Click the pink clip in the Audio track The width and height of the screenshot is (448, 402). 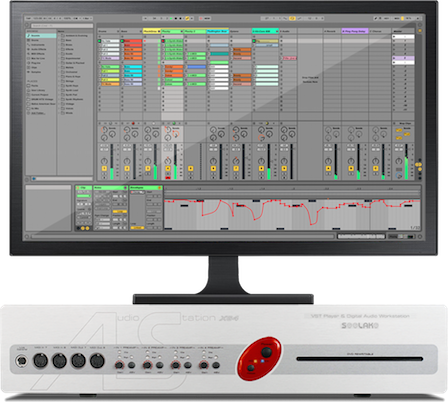(289, 58)
